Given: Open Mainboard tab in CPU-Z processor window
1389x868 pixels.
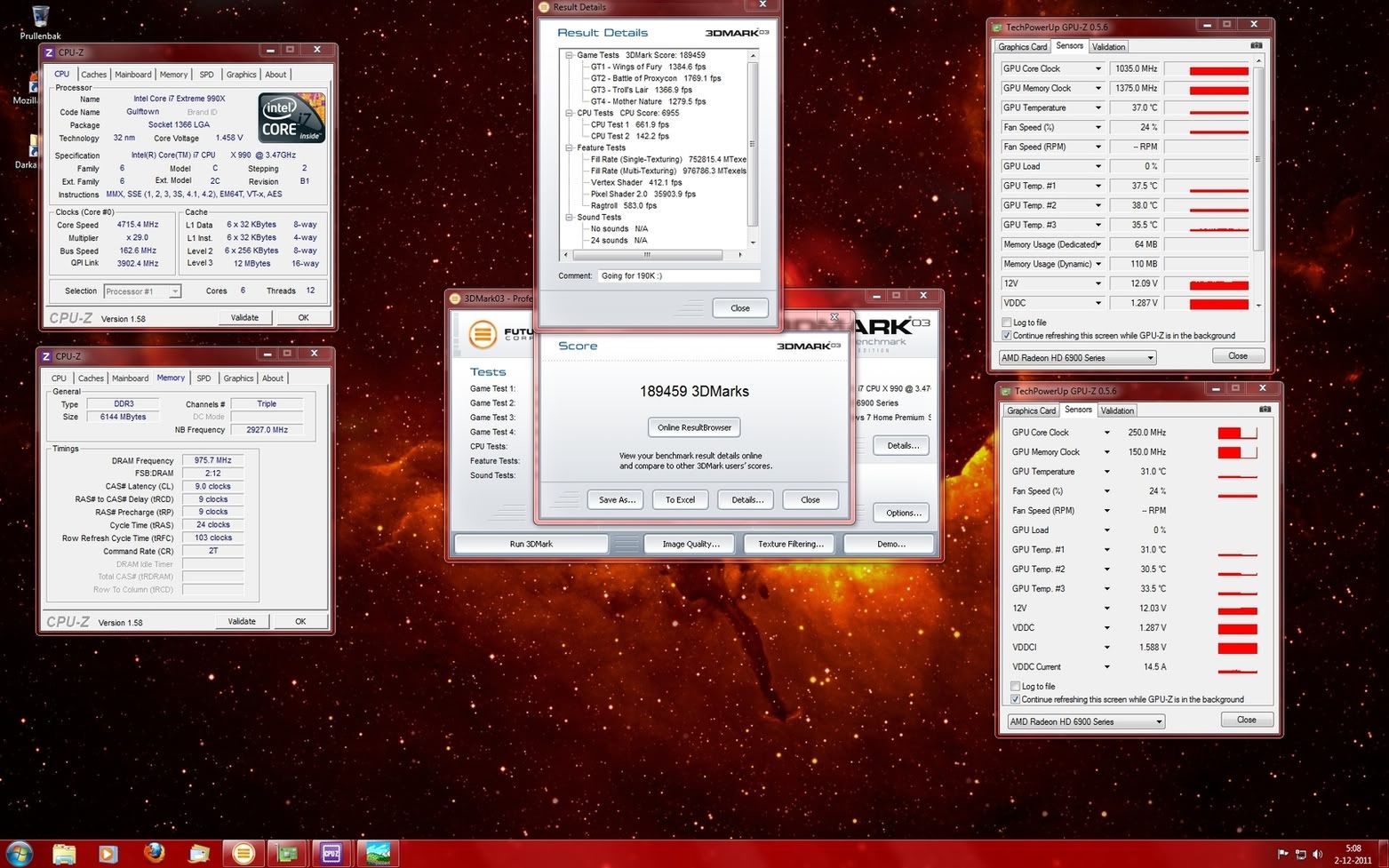Looking at the screenshot, I should click(x=132, y=75).
